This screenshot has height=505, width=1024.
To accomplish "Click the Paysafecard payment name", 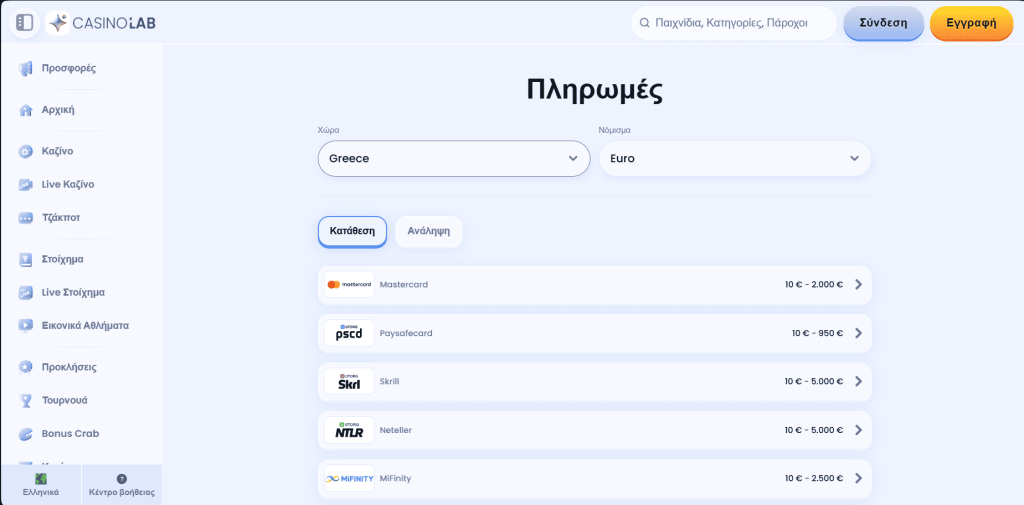I will [406, 333].
